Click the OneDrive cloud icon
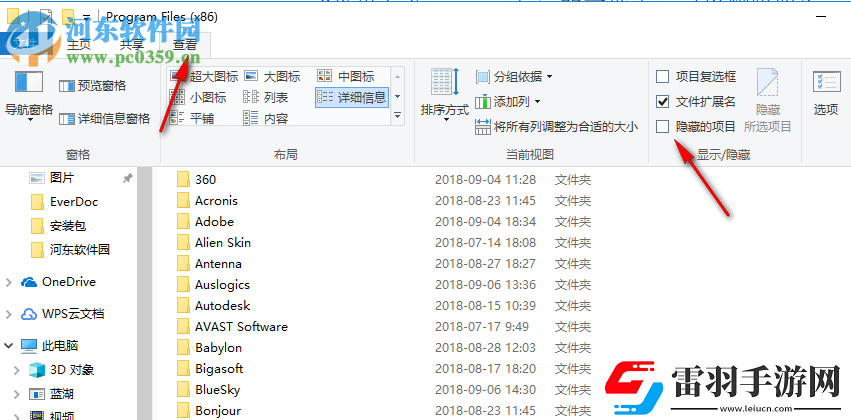Image resolution: width=851 pixels, height=420 pixels. (x=29, y=282)
